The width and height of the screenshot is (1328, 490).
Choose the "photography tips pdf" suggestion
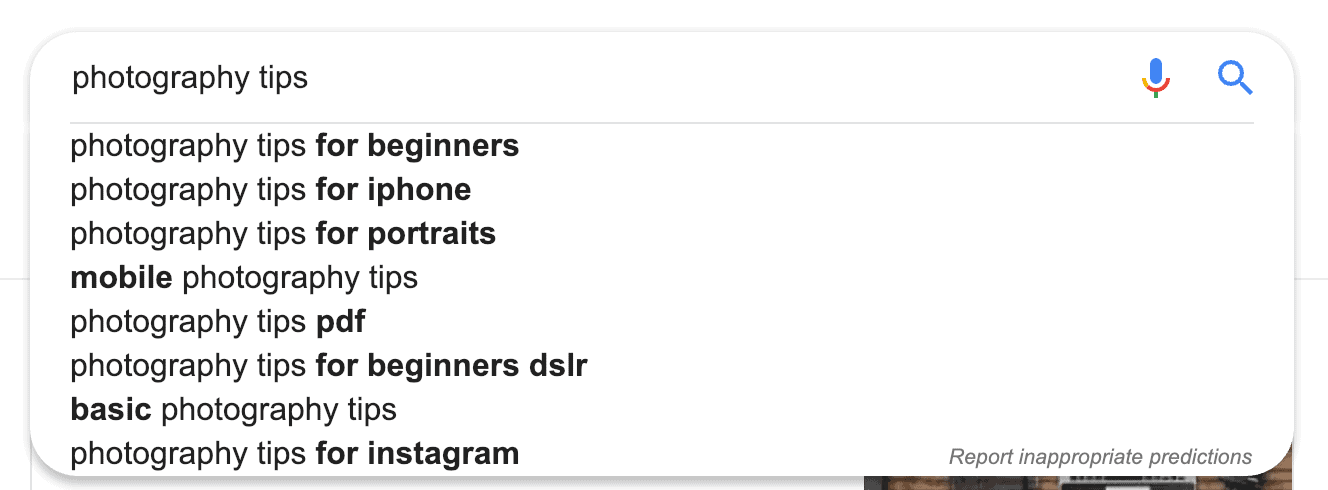218,322
